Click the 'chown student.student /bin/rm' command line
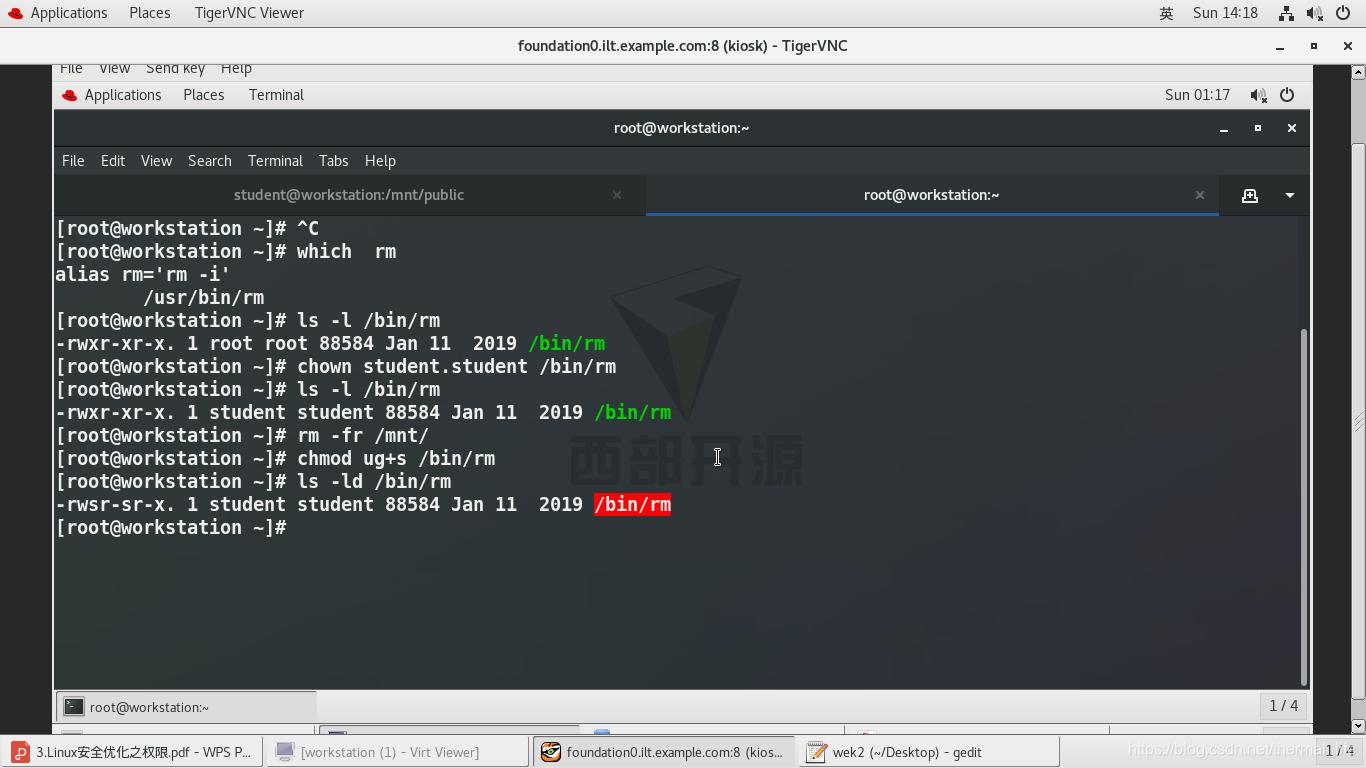Screen dimensions: 1366x768 tap(336, 367)
